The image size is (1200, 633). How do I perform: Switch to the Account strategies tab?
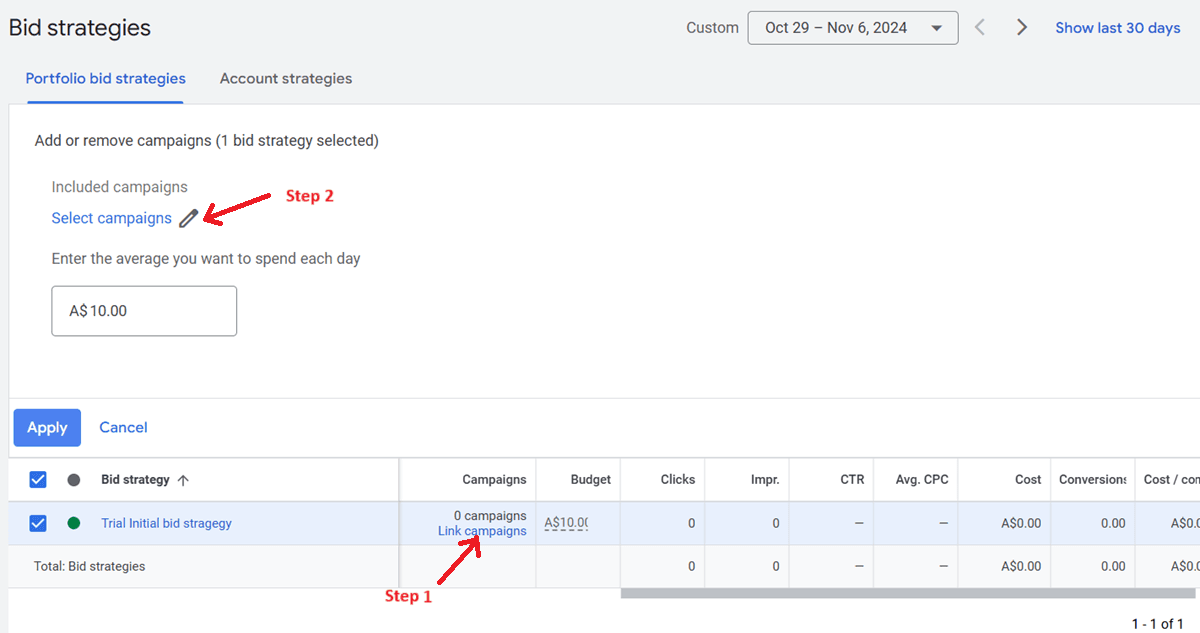(285, 78)
